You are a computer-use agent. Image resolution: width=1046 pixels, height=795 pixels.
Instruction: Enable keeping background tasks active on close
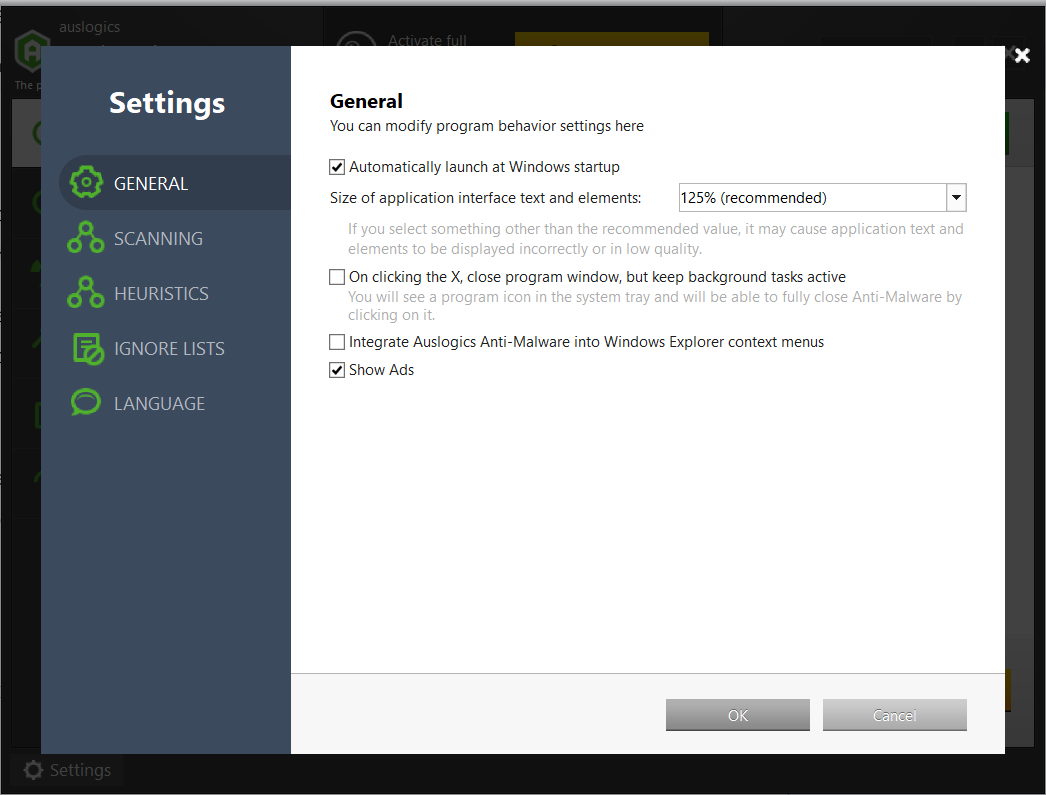pos(337,277)
